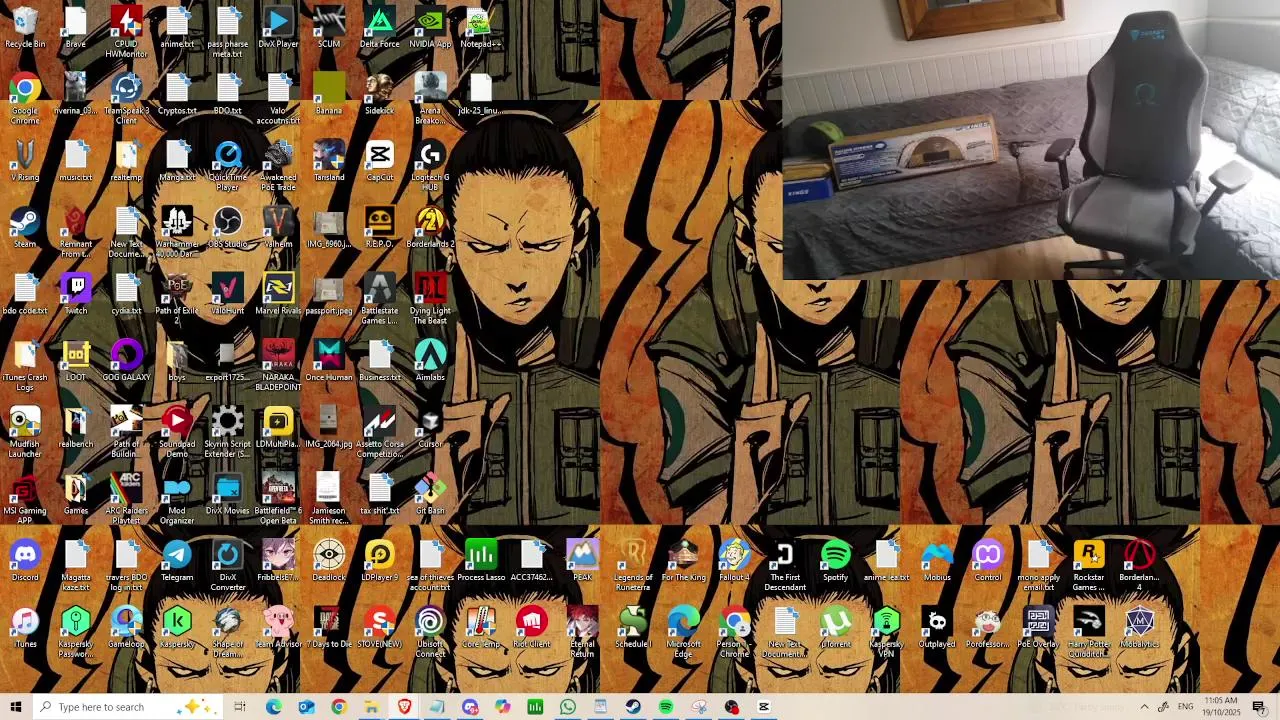Open the NVIDIA App shortcut
The image size is (1280, 720).
coord(430,28)
